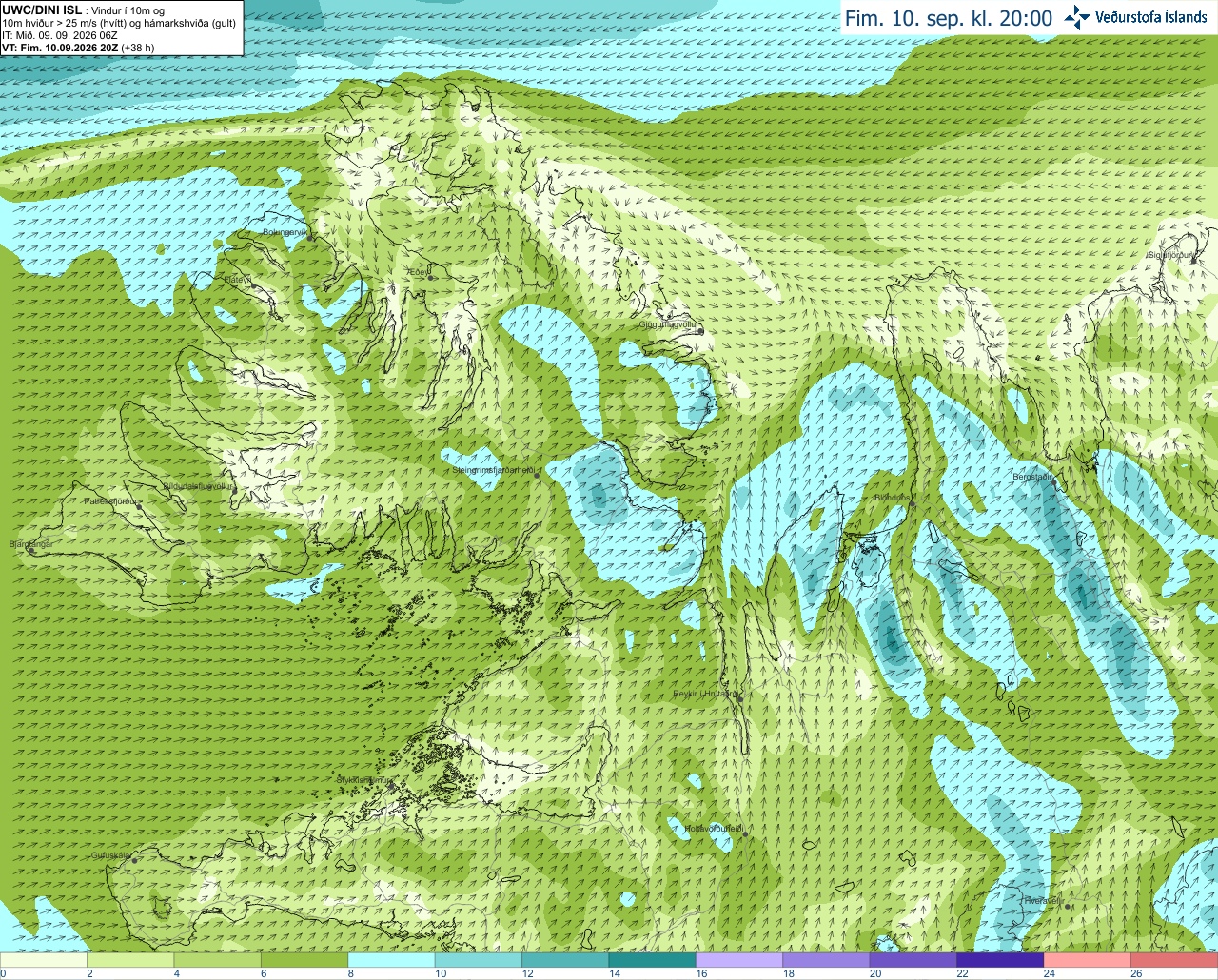Pick the 24–26 m/s pink legend swatch
Image resolution: width=1218 pixels, height=980 pixels.
pyautogui.click(x=1087, y=960)
